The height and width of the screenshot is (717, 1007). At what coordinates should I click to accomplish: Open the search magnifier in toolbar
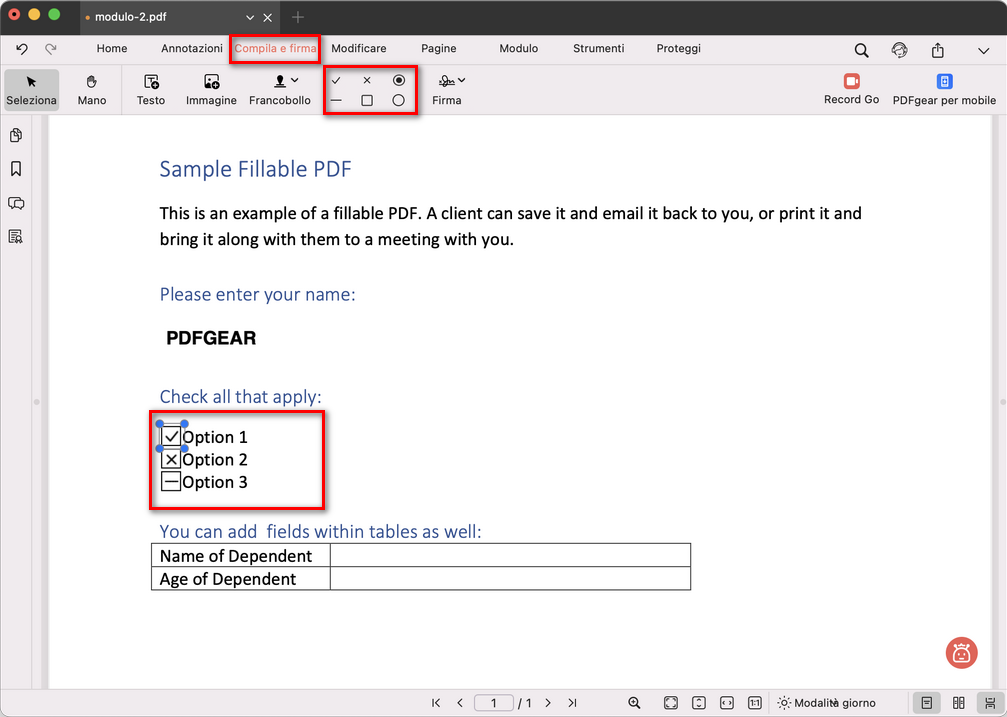(x=861, y=50)
